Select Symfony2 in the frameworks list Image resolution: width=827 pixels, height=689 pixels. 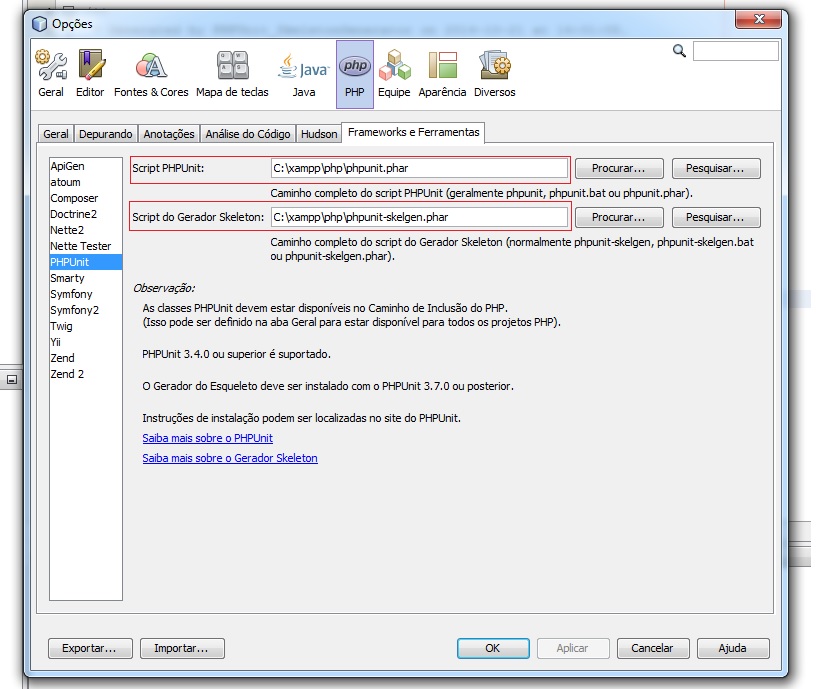[85, 310]
